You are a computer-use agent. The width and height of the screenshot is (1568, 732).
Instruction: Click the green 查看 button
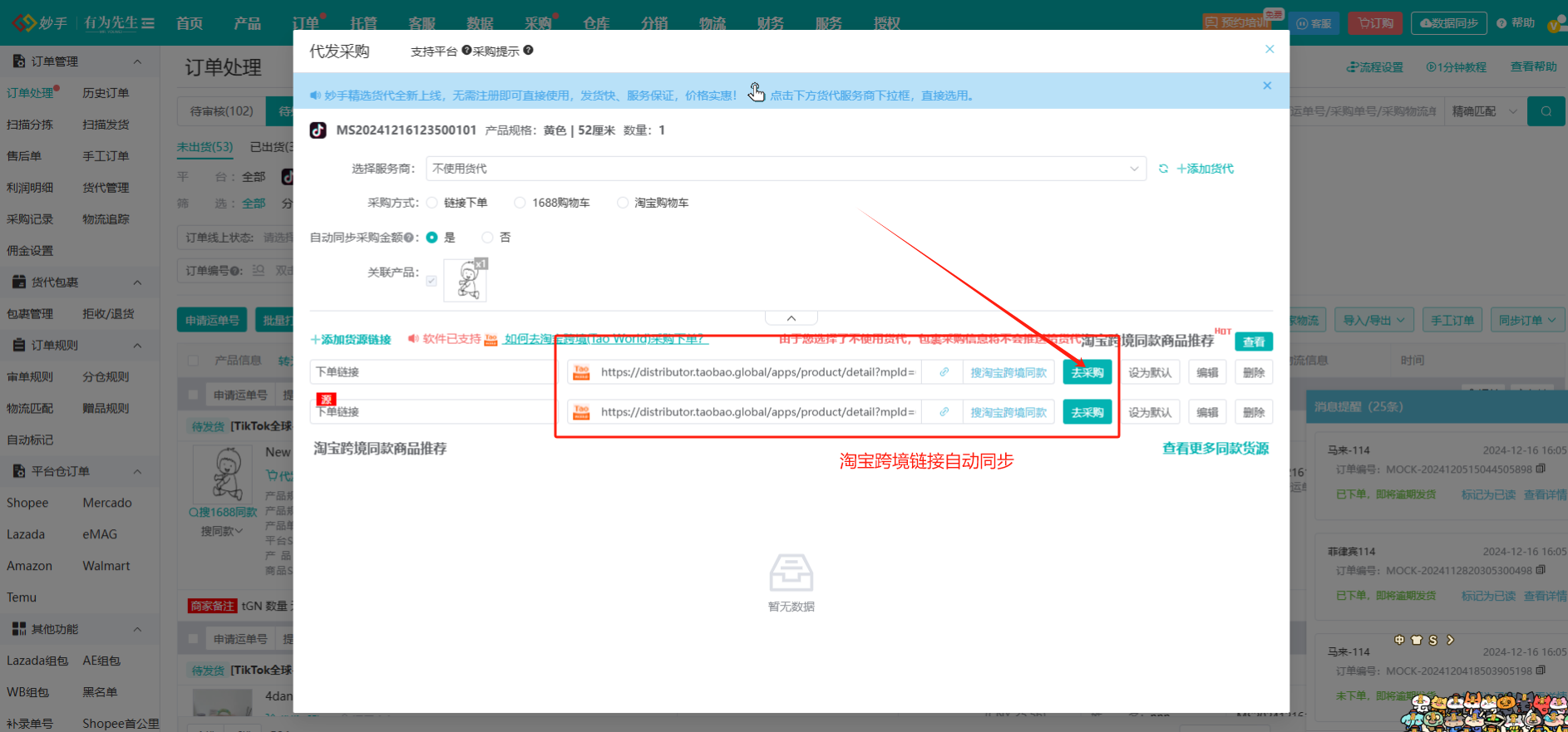[1254, 342]
